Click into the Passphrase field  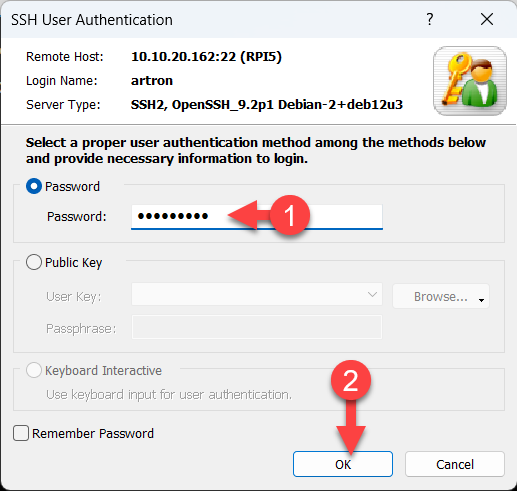point(257,327)
